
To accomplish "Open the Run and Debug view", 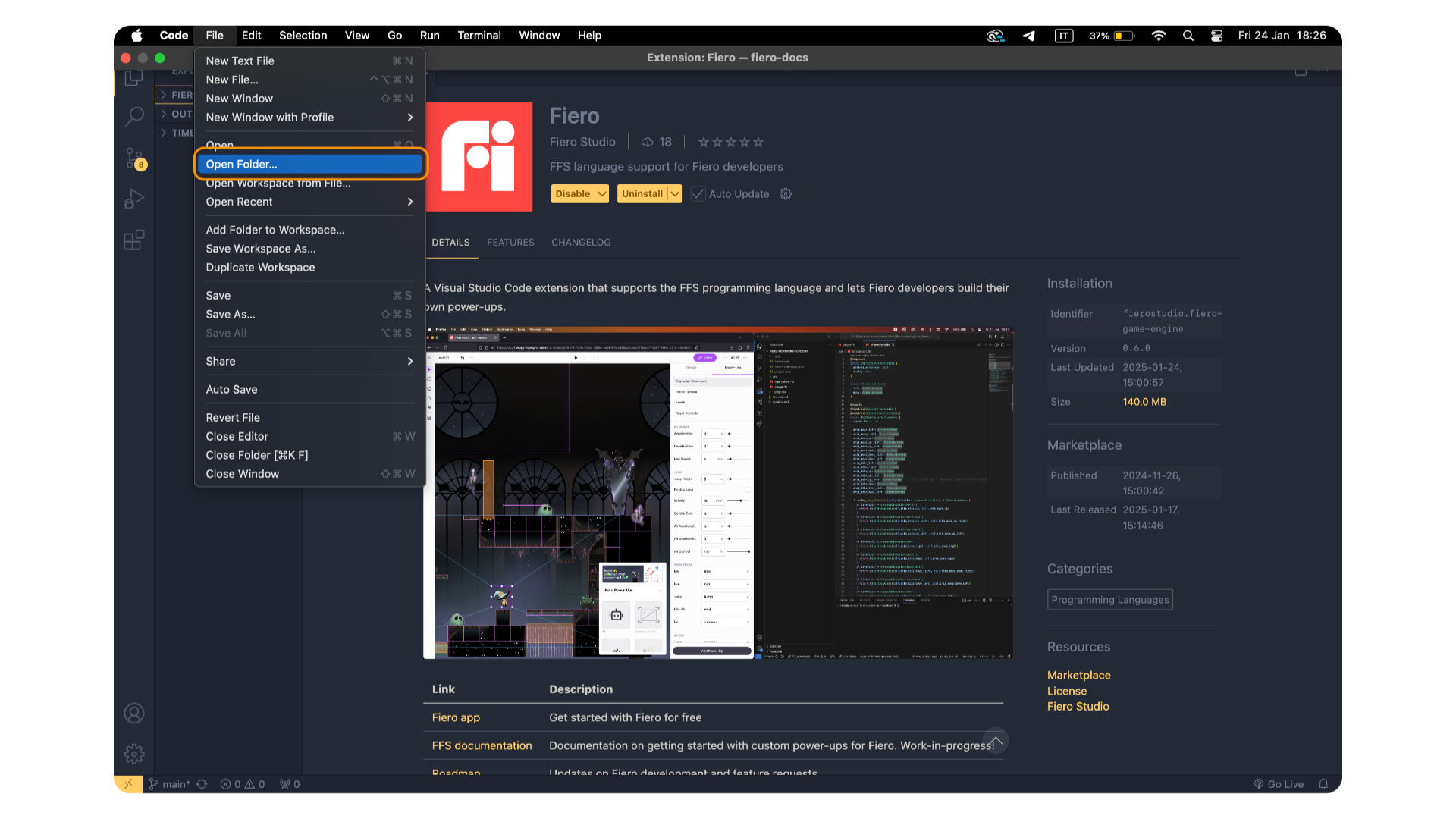I will point(134,199).
